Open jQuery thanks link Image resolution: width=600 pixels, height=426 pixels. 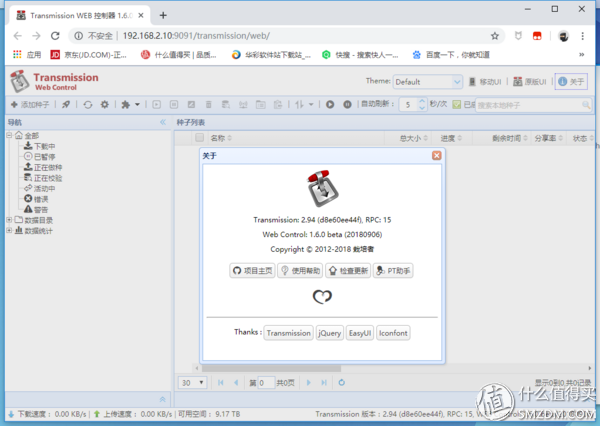click(x=329, y=333)
